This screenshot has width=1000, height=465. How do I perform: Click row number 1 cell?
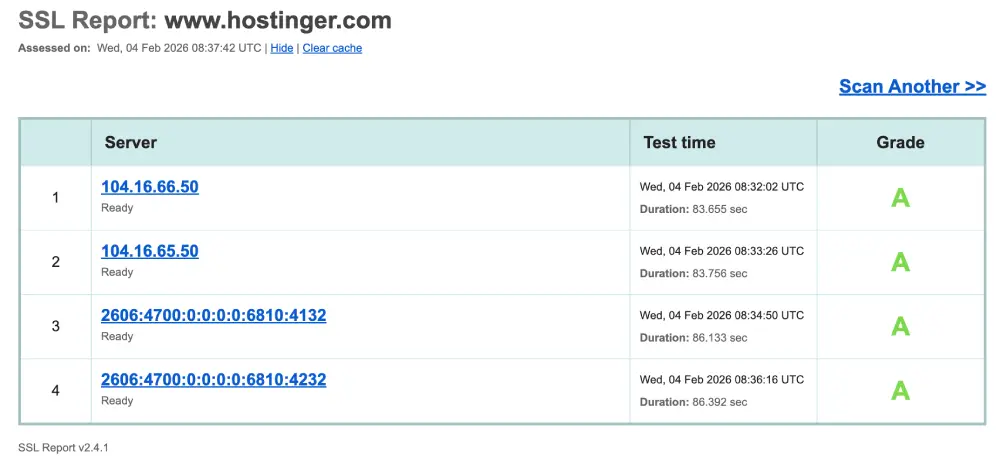55,198
